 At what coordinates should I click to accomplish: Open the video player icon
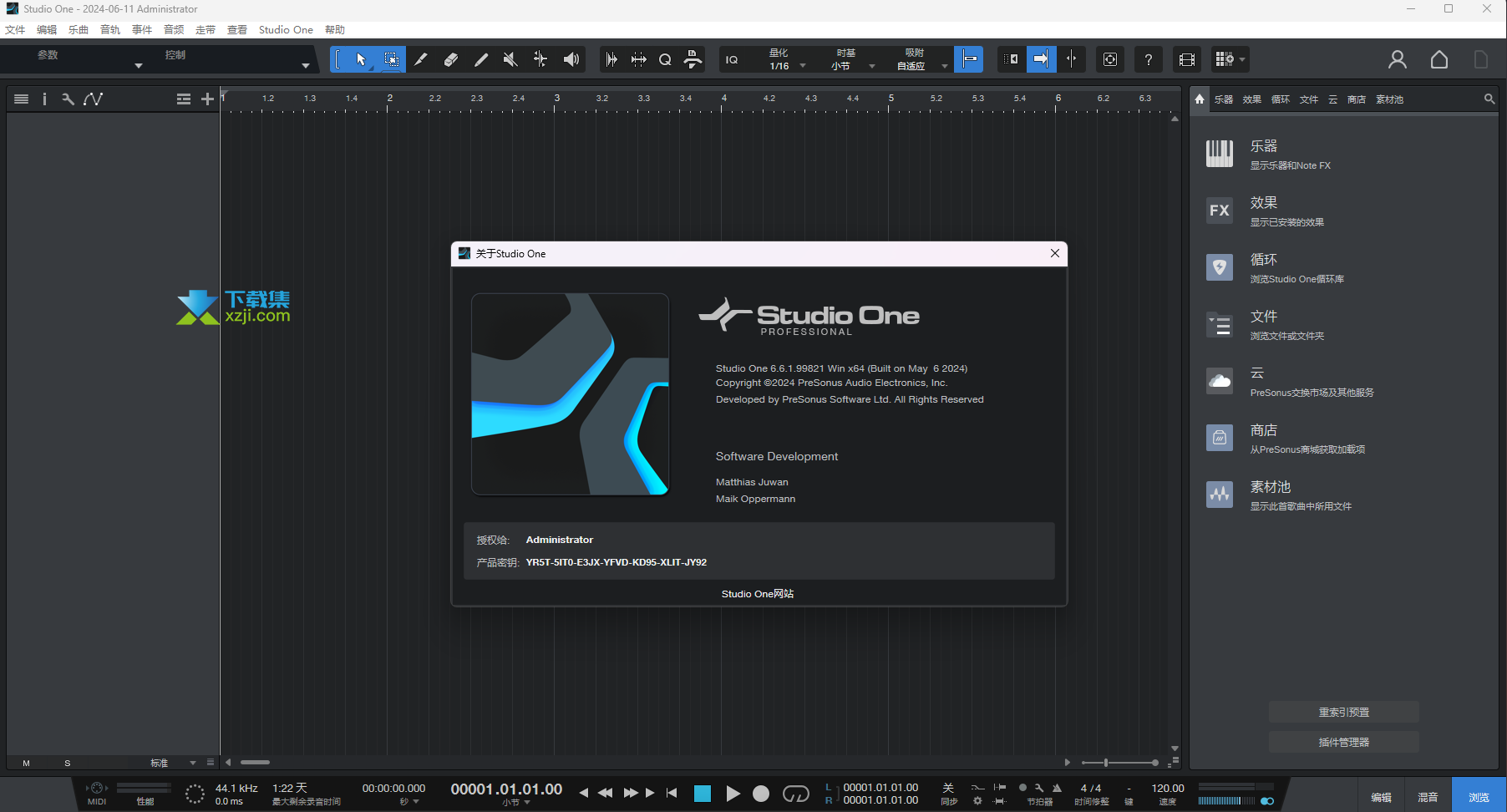pos(1186,59)
